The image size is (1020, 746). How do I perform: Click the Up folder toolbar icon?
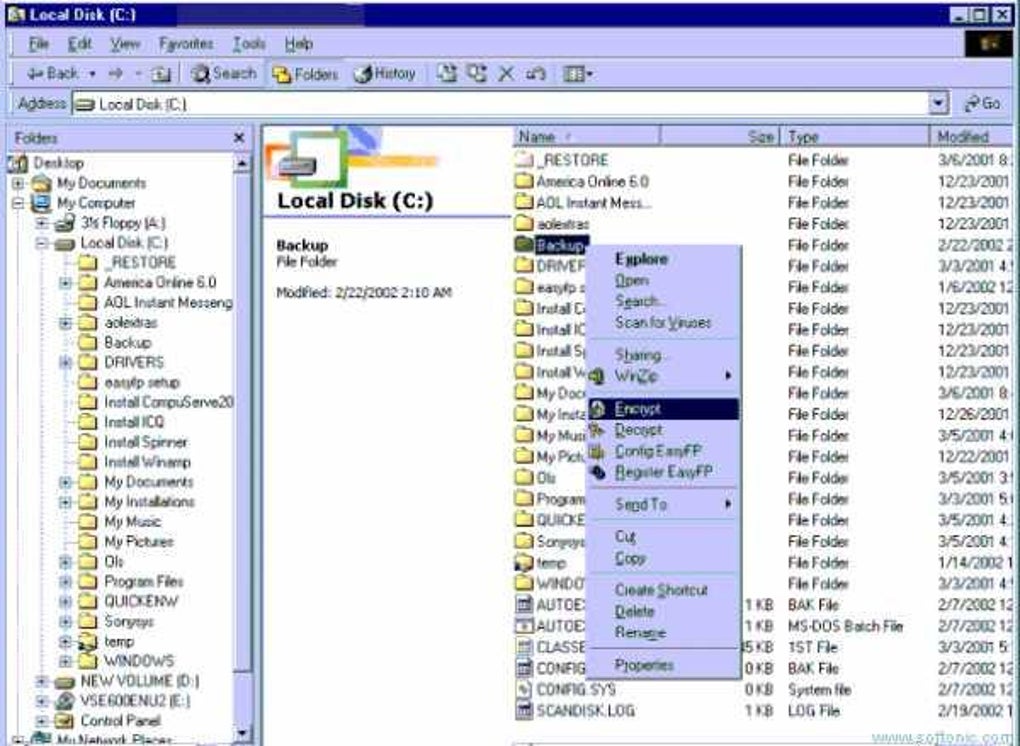[160, 74]
